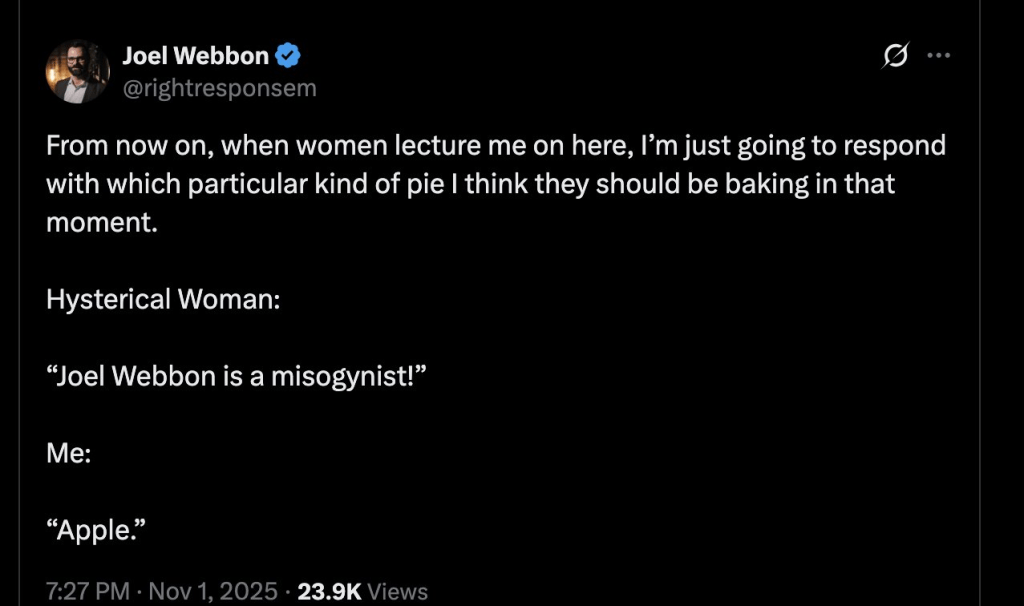Click the word "moment." in the post
Image resolution: width=1024 pixels, height=606 pixels.
point(102,223)
